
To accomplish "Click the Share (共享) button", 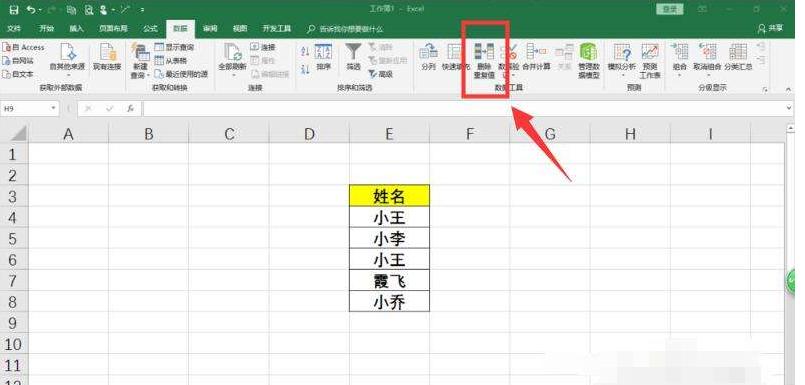I will (x=771, y=29).
